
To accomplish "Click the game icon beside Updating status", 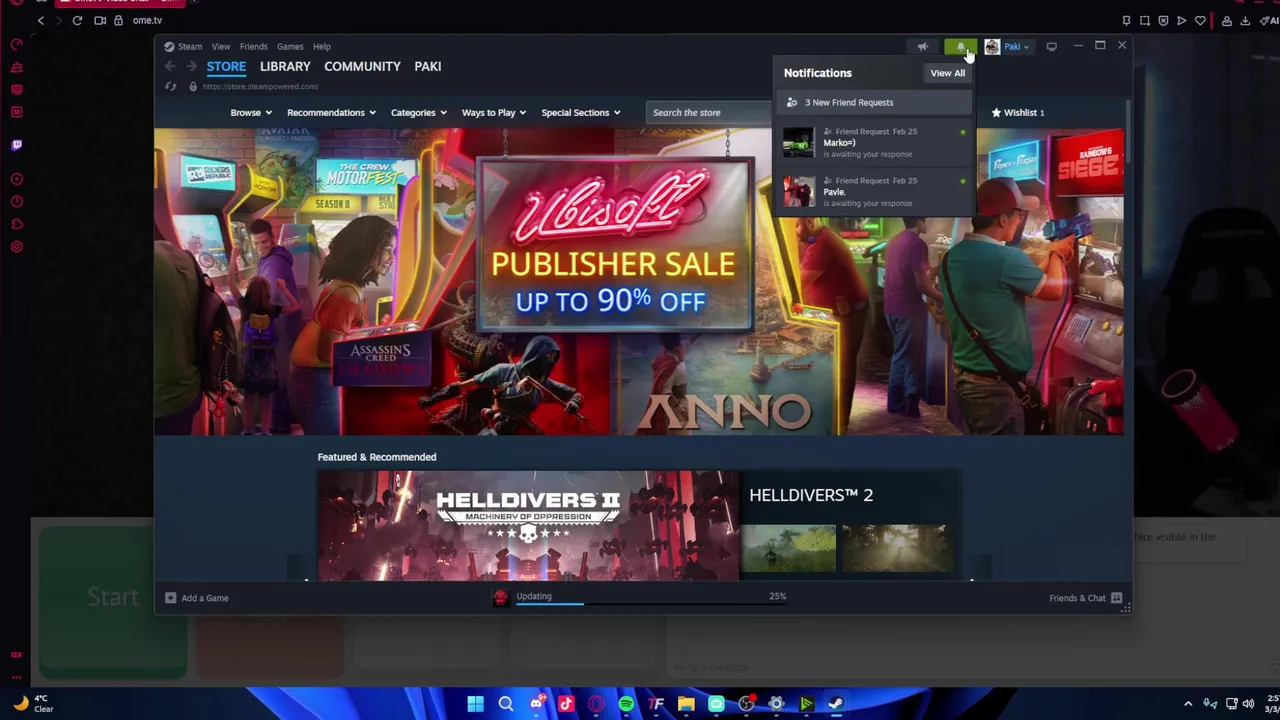I will (500, 598).
